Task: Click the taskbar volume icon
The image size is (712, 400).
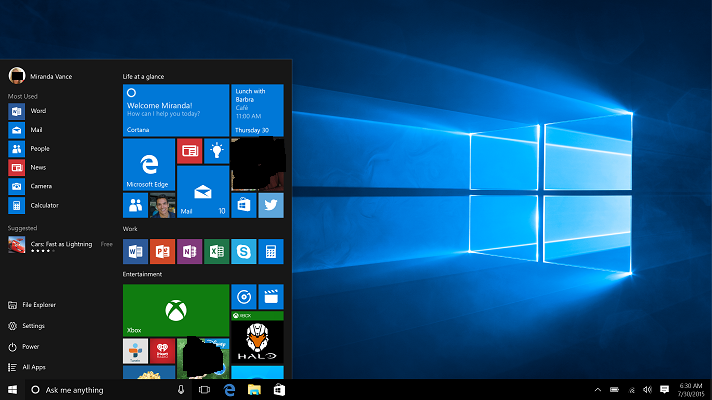Action: tap(647, 389)
